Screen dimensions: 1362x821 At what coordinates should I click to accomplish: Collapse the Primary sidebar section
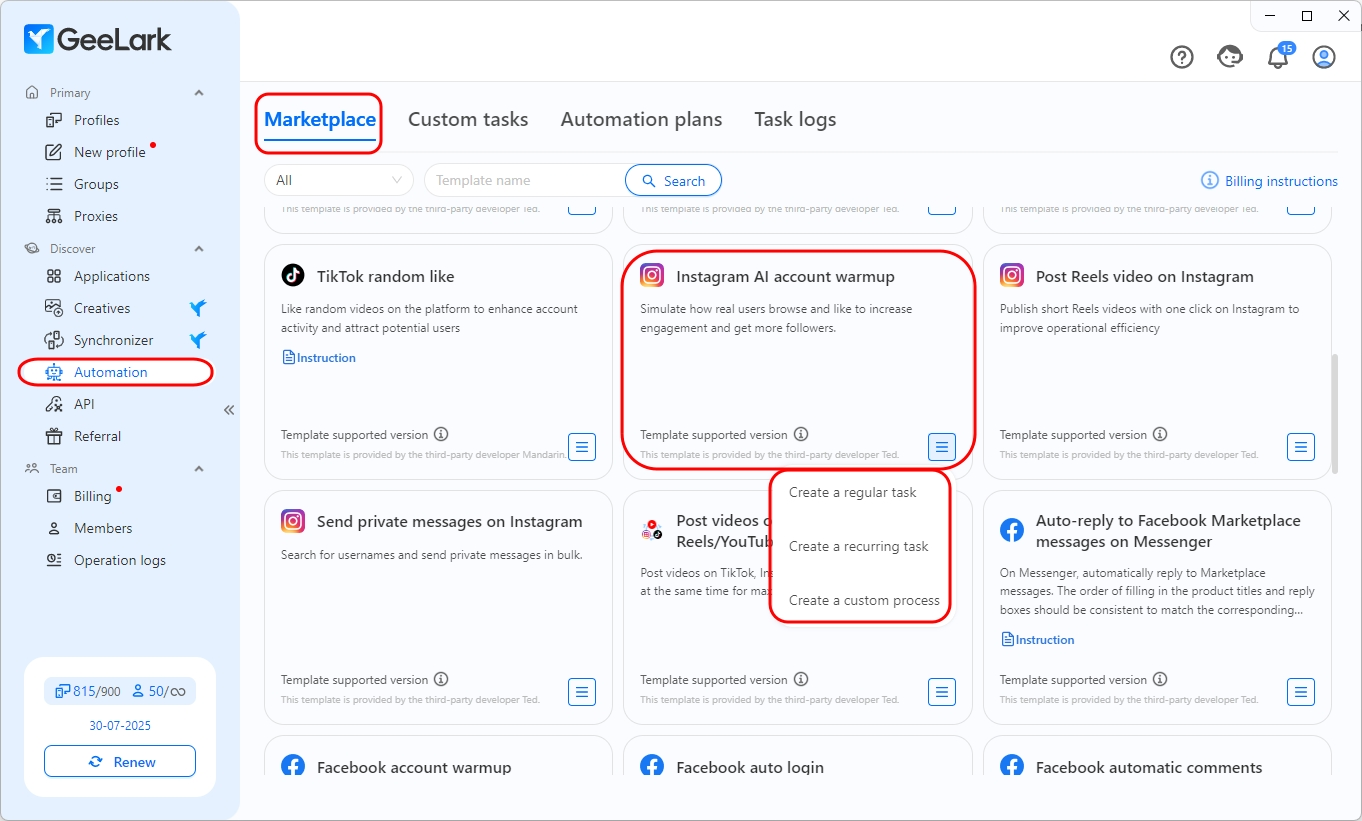[x=198, y=93]
